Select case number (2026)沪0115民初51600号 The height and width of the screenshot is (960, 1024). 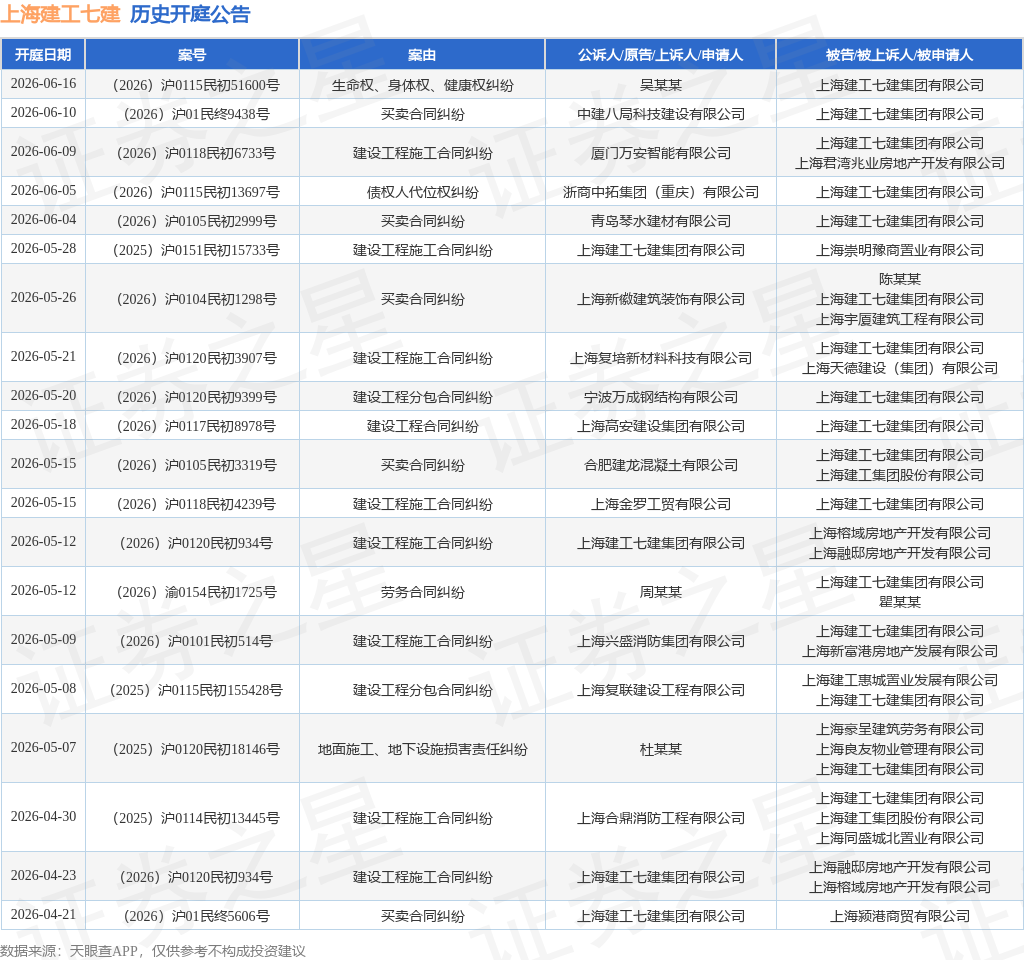click(196, 86)
